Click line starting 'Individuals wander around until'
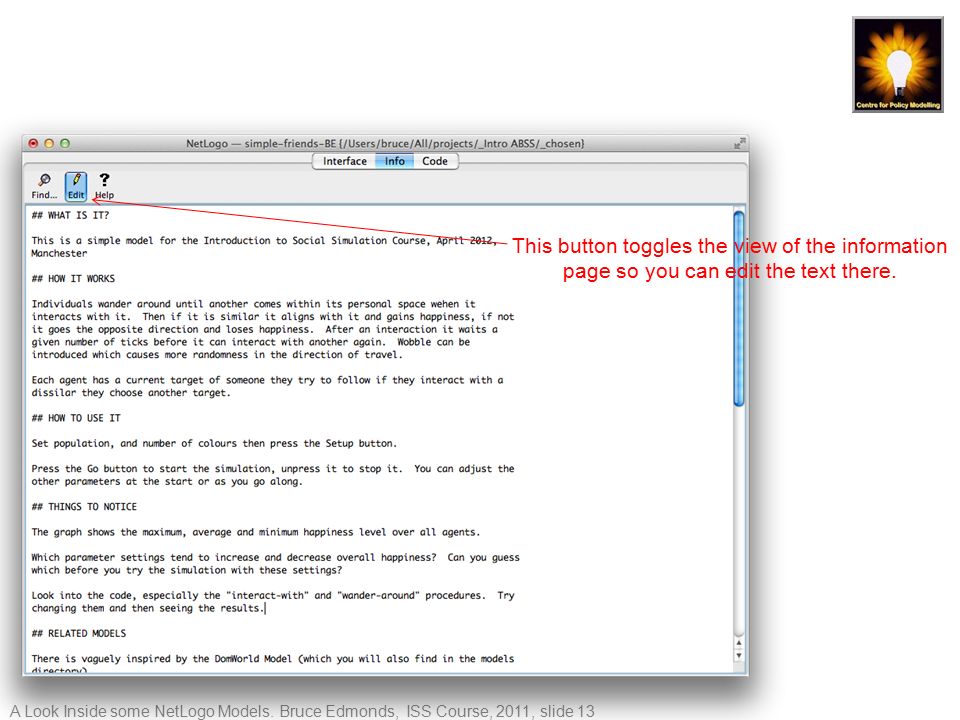 pyautogui.click(x=253, y=304)
